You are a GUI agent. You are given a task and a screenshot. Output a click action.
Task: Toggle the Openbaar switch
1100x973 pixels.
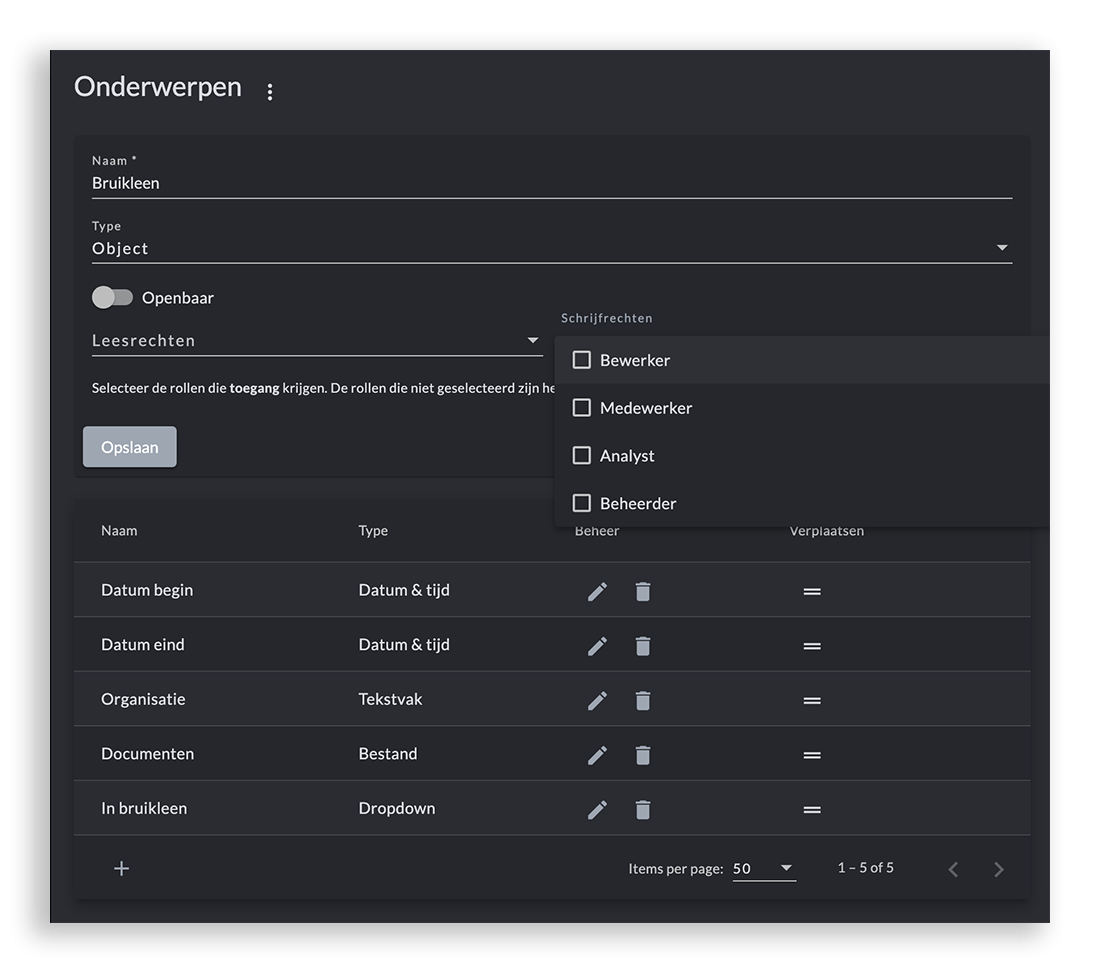112,298
